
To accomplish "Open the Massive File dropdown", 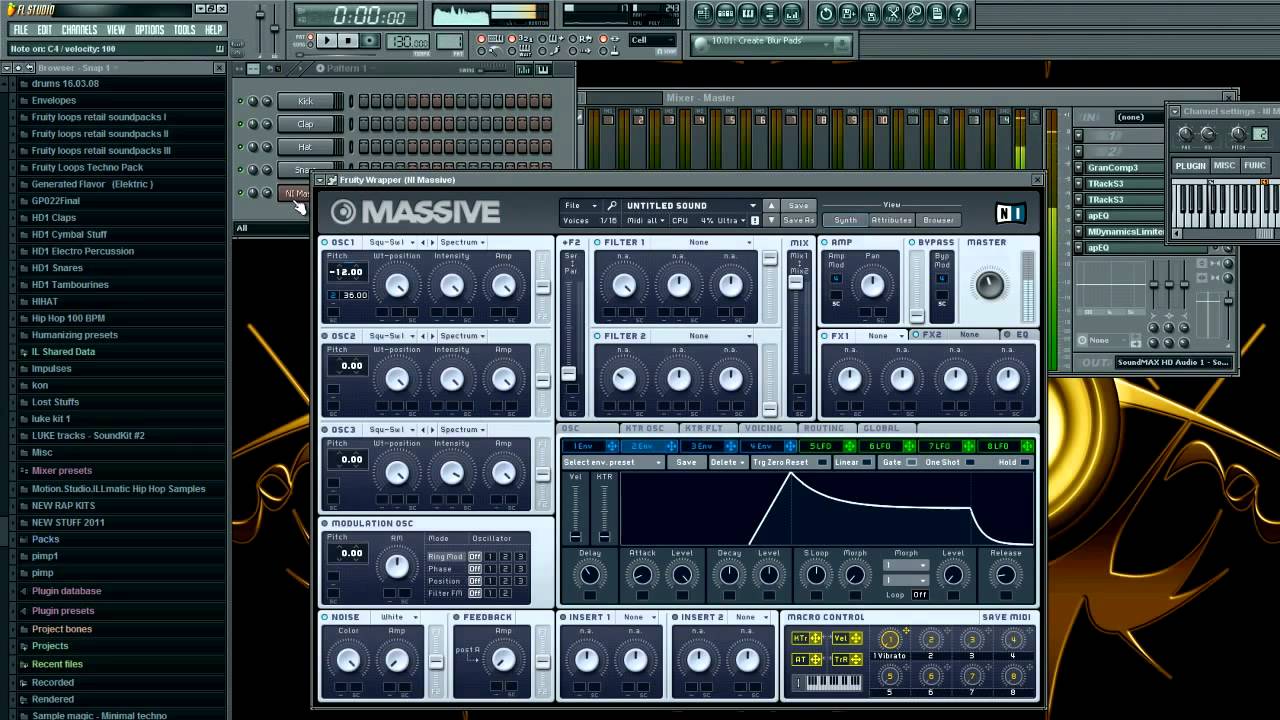I will (x=581, y=206).
